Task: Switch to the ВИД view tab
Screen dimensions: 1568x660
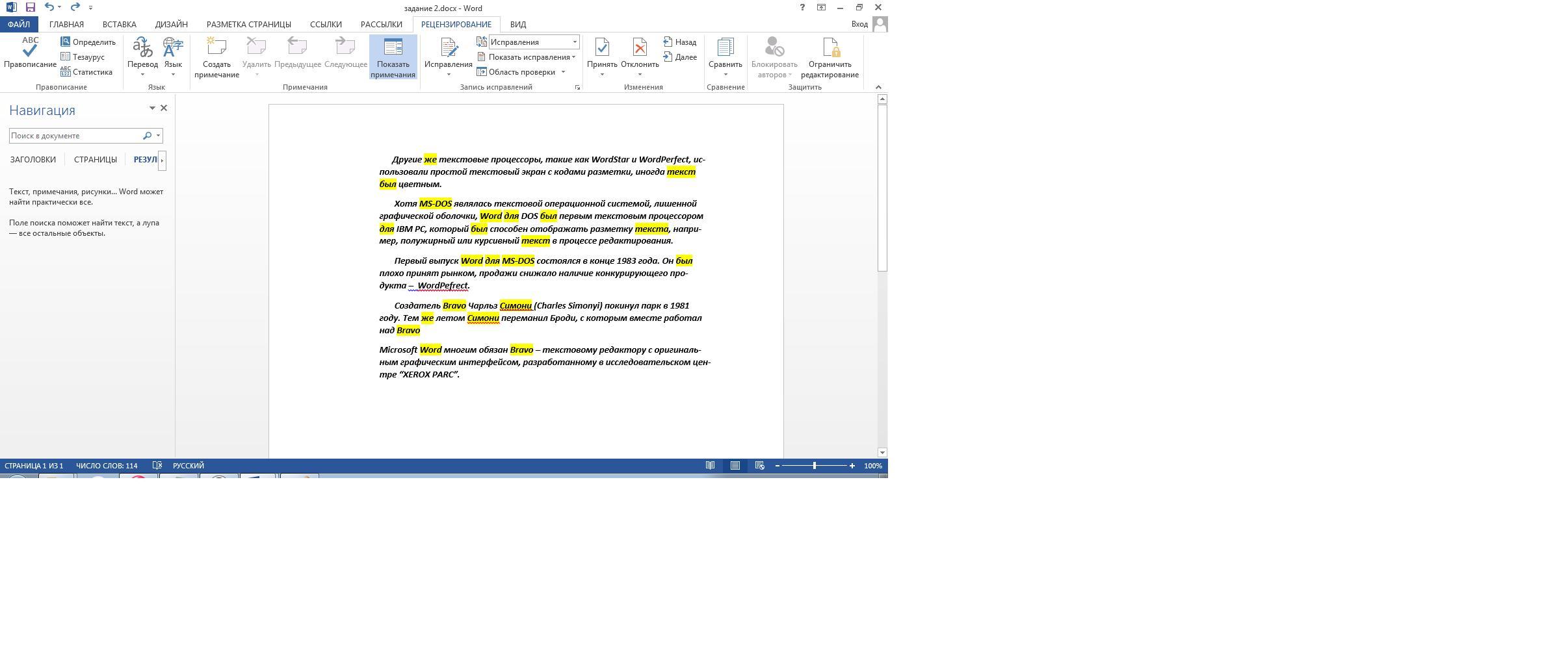Action: [518, 25]
